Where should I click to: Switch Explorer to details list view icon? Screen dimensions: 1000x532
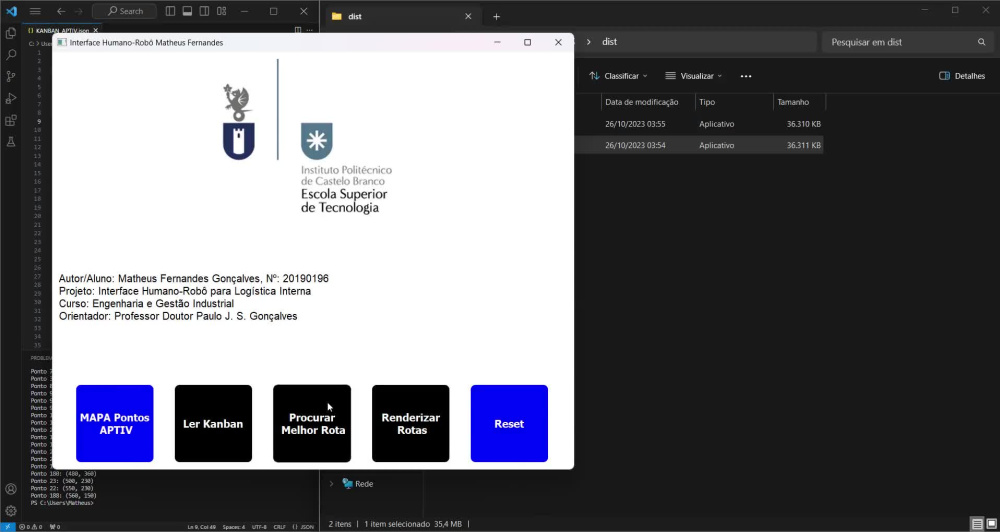(976, 524)
